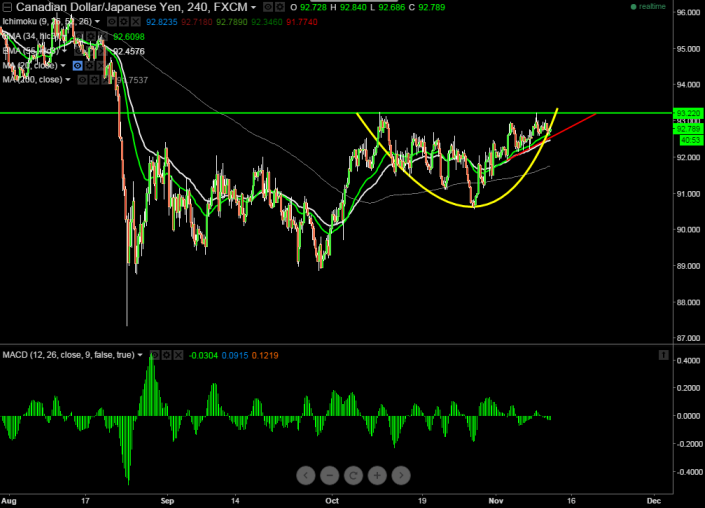This screenshot has width=705, height=508.
Task: Click the MACD value 0.0915
Action: coord(235,356)
